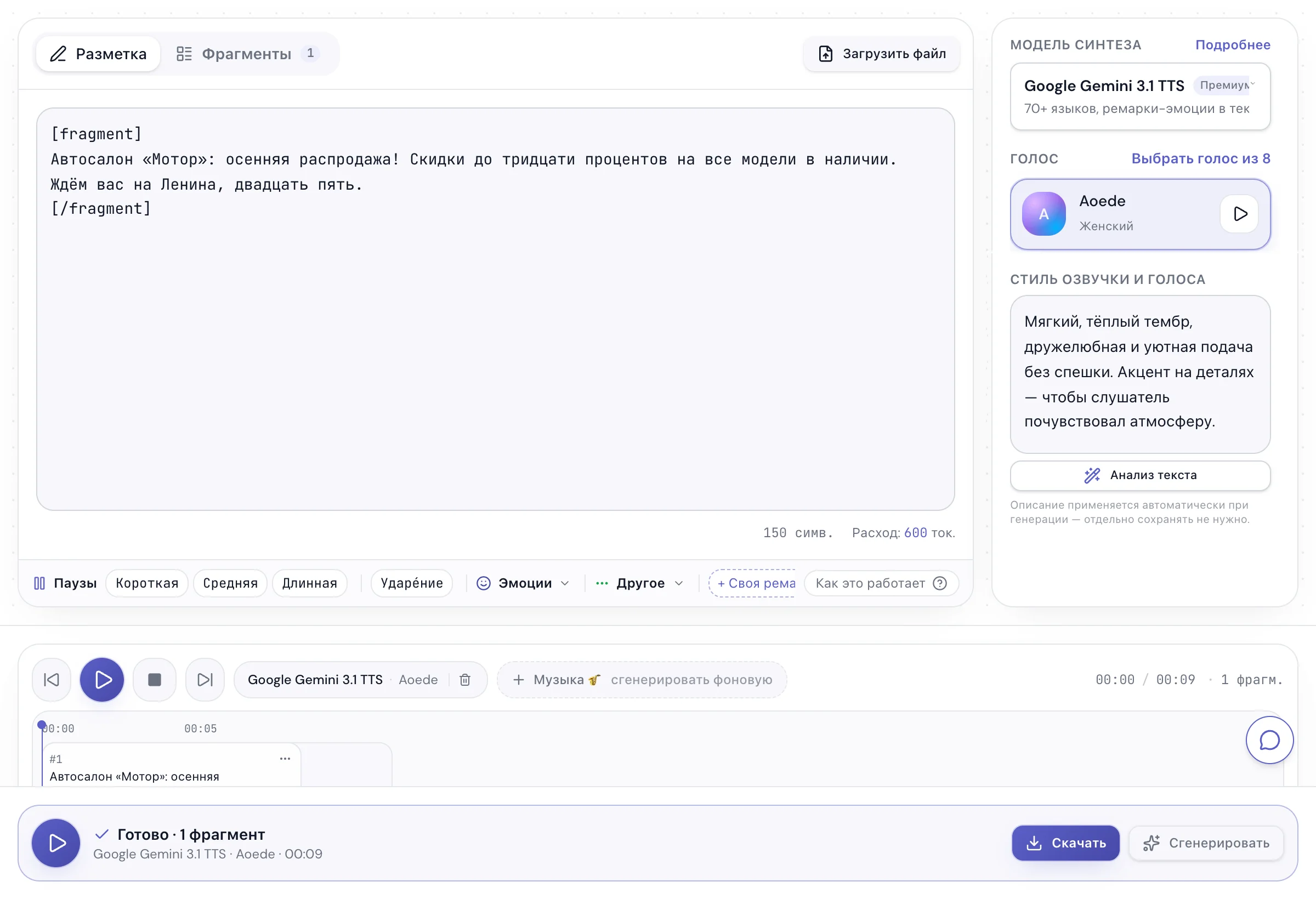Preview the Aoede voice with play icon

tap(1239, 214)
